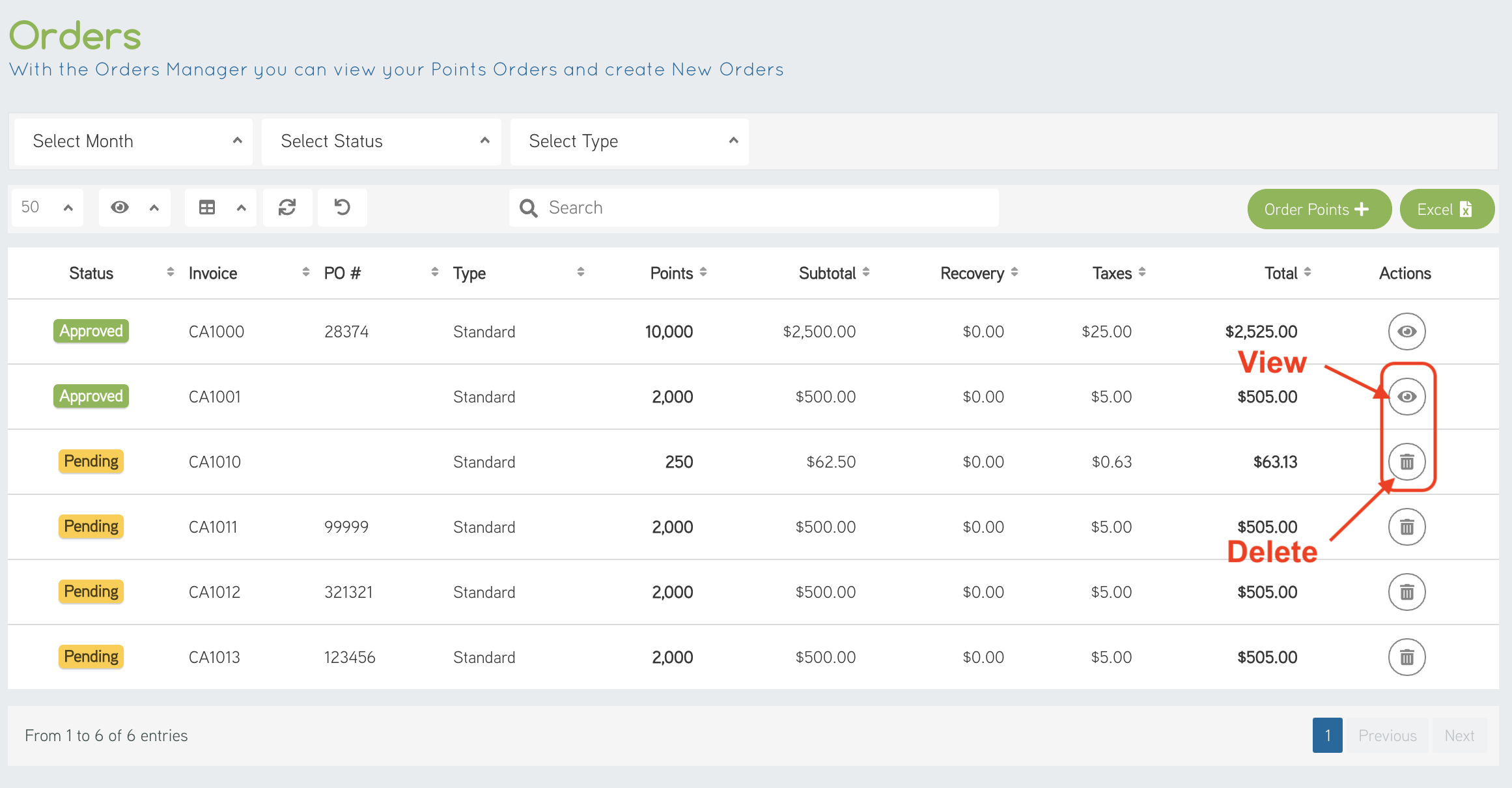The height and width of the screenshot is (788, 1512).
Task: Click the Order Points button
Action: pos(1319,209)
